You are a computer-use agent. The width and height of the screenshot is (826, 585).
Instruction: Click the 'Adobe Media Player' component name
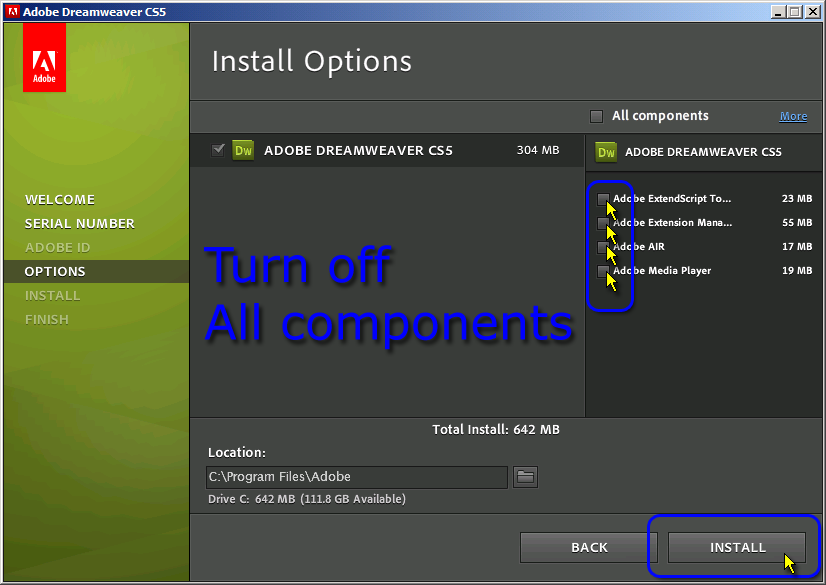click(662, 271)
